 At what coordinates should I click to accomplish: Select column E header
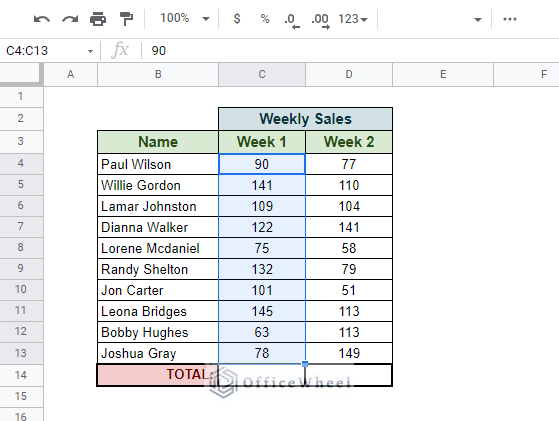443,74
